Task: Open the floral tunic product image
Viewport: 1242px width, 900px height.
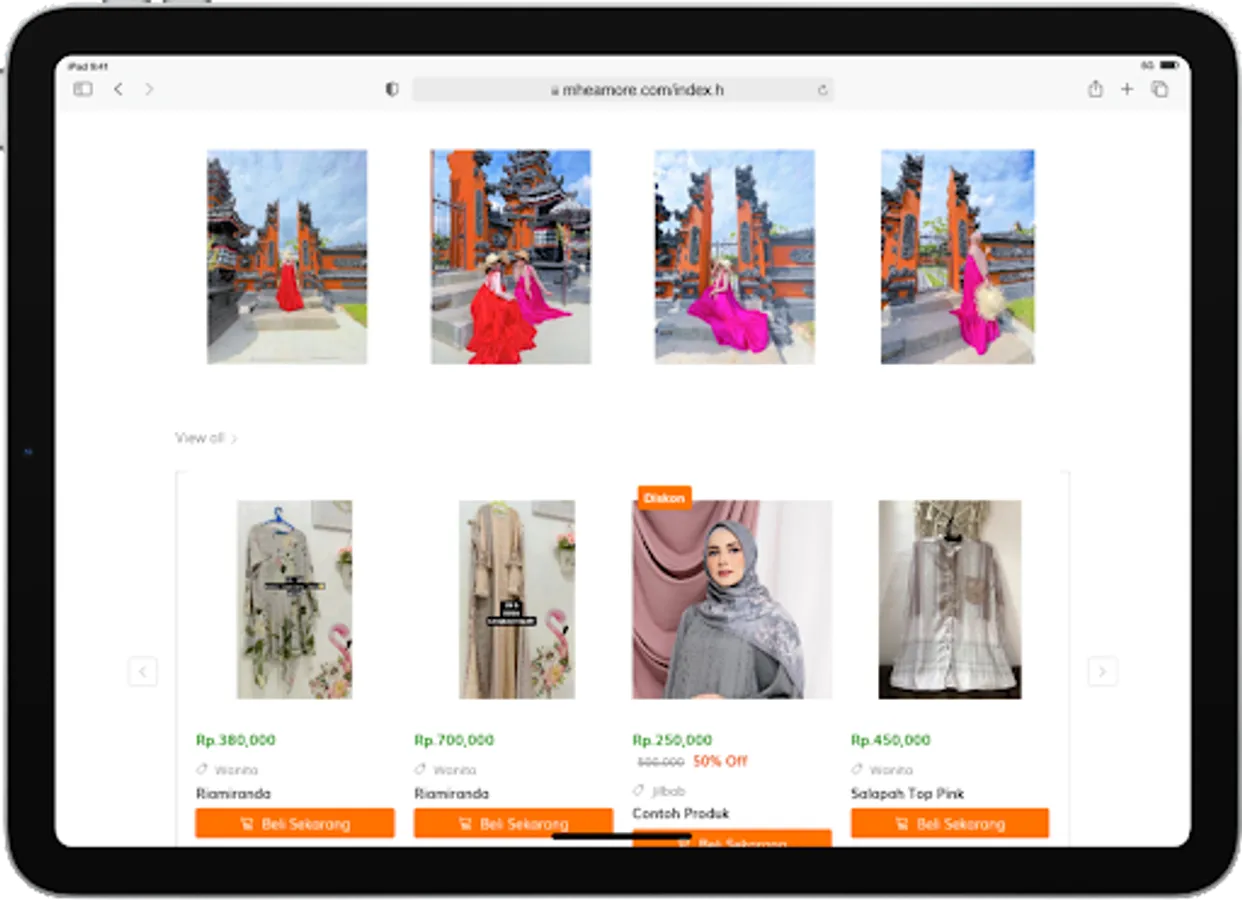Action: [294, 600]
